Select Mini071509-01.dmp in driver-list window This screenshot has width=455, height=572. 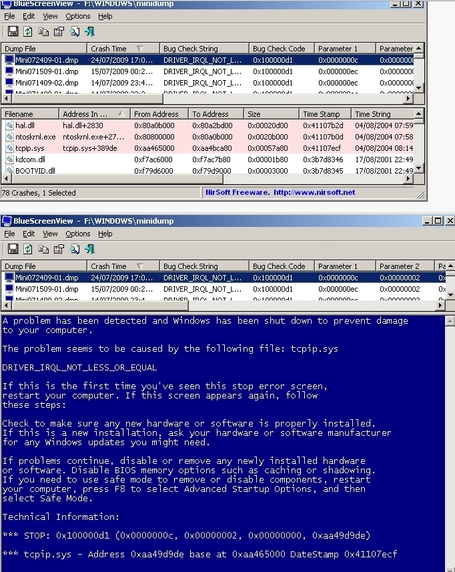point(208,72)
